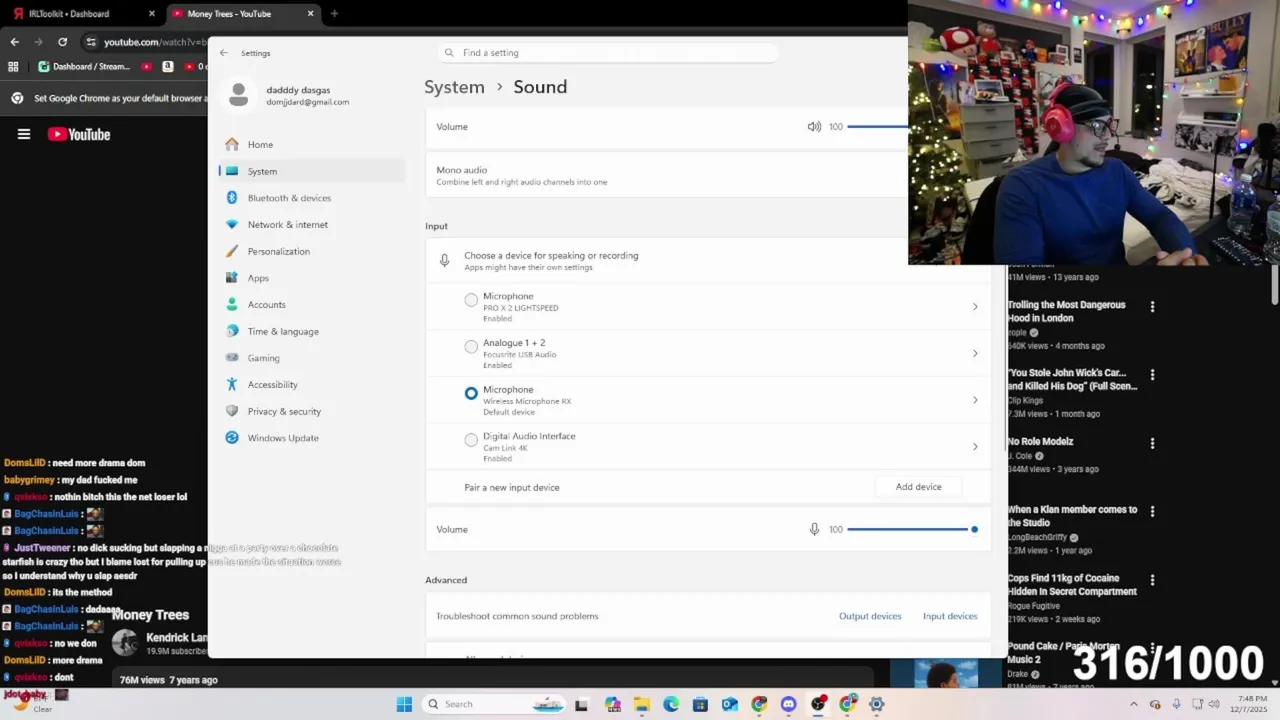Adjust the input volume slider
The width and height of the screenshot is (1280, 720).
(912, 529)
